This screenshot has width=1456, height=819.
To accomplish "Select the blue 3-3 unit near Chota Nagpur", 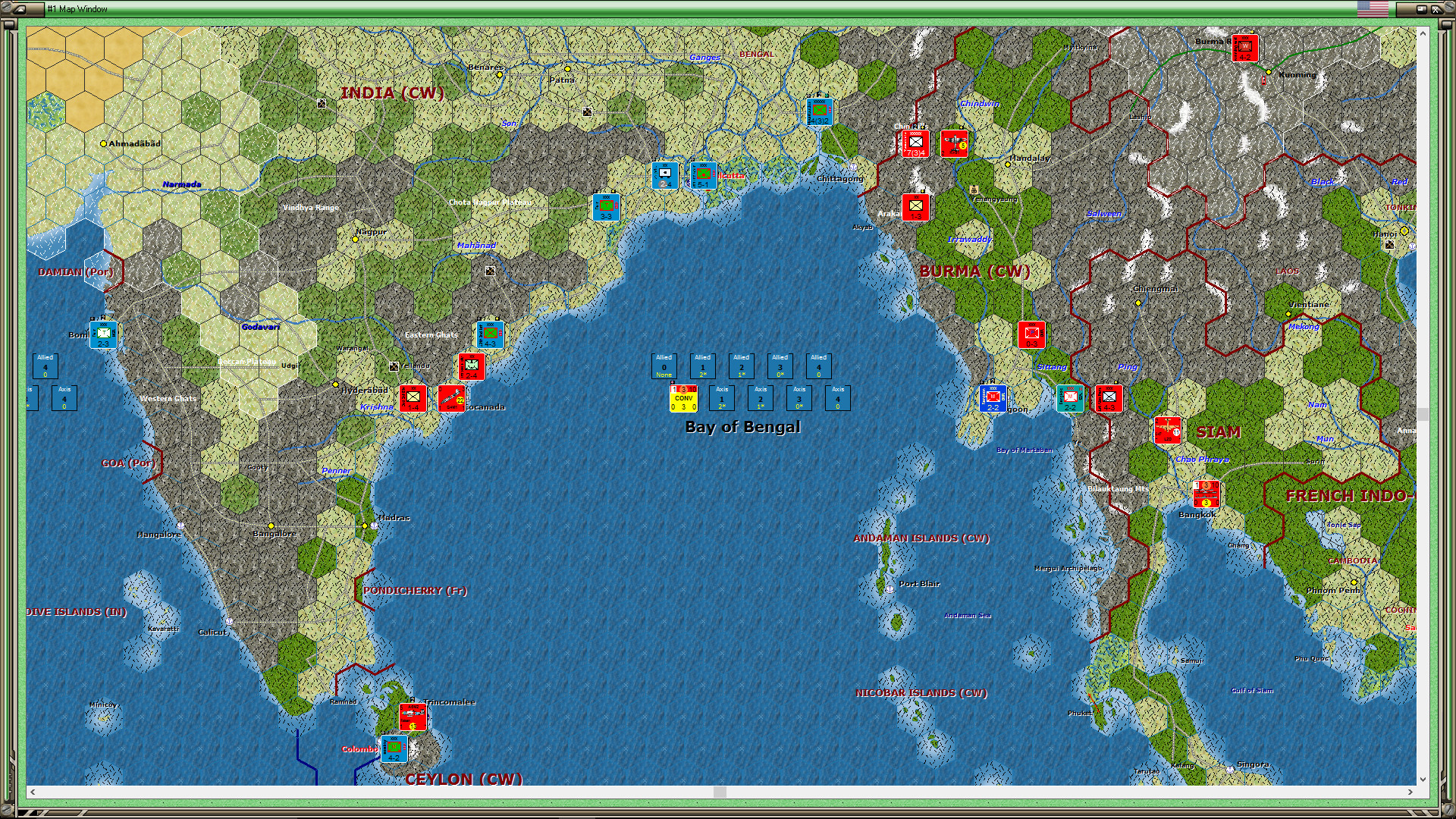I will (606, 207).
